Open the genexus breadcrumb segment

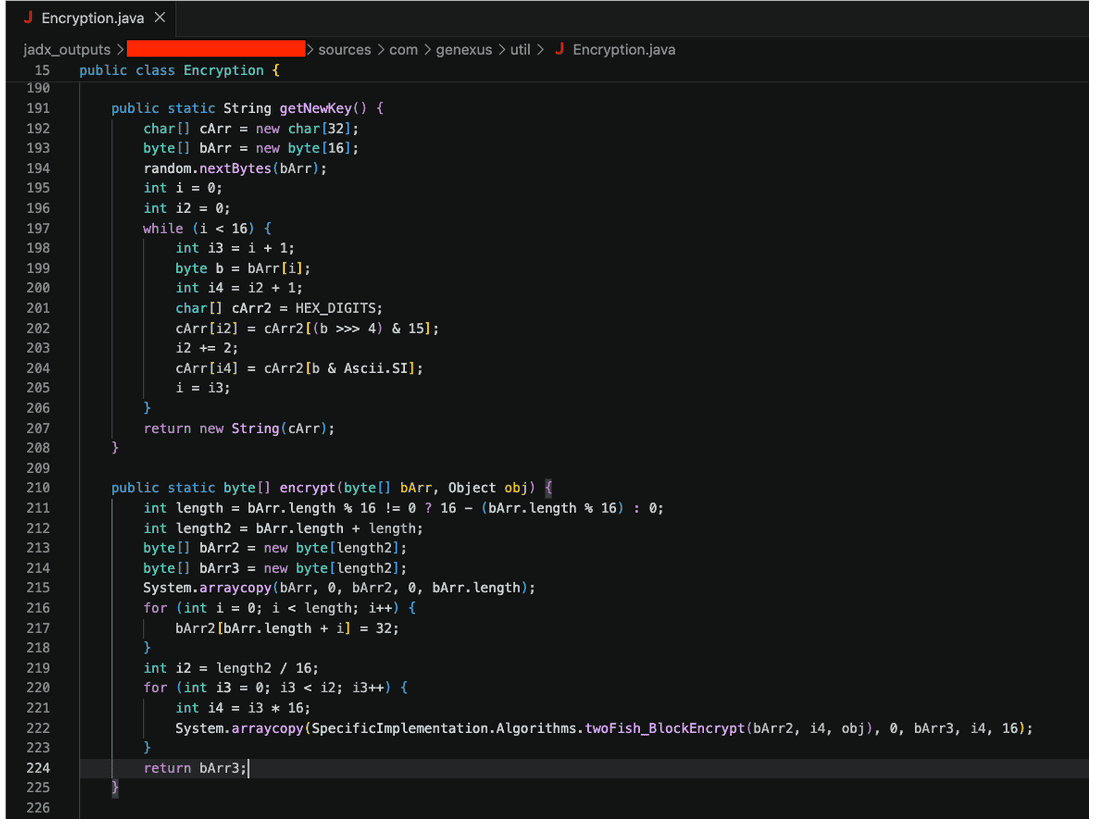[464, 50]
